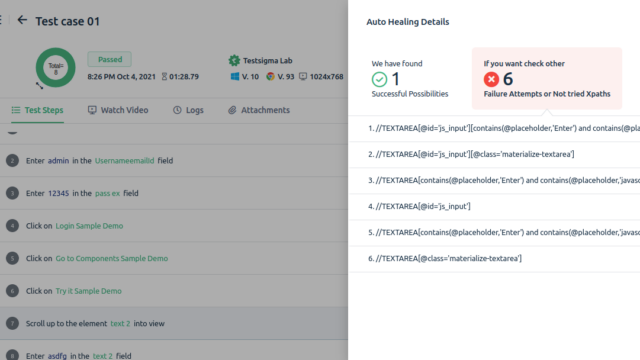Select xpath 3 starting with contains placeholder
This screenshot has height=360, width=640.
coord(494,180)
